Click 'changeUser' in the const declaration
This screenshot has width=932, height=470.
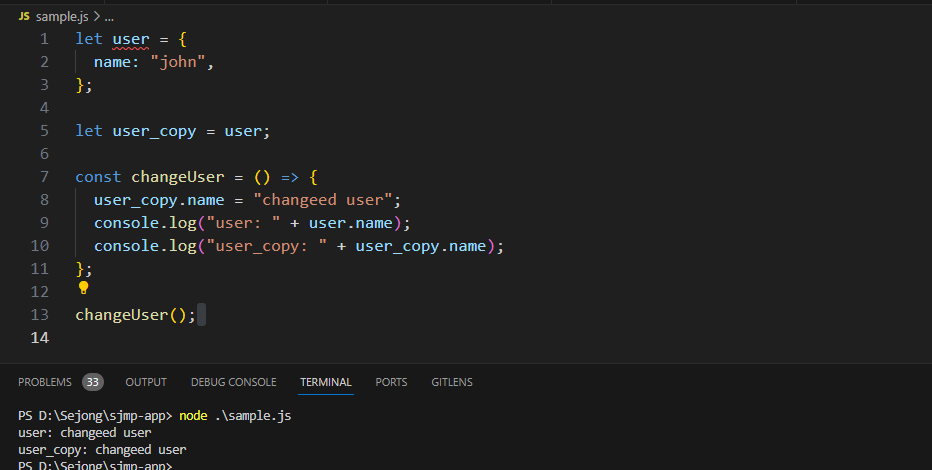point(178,176)
